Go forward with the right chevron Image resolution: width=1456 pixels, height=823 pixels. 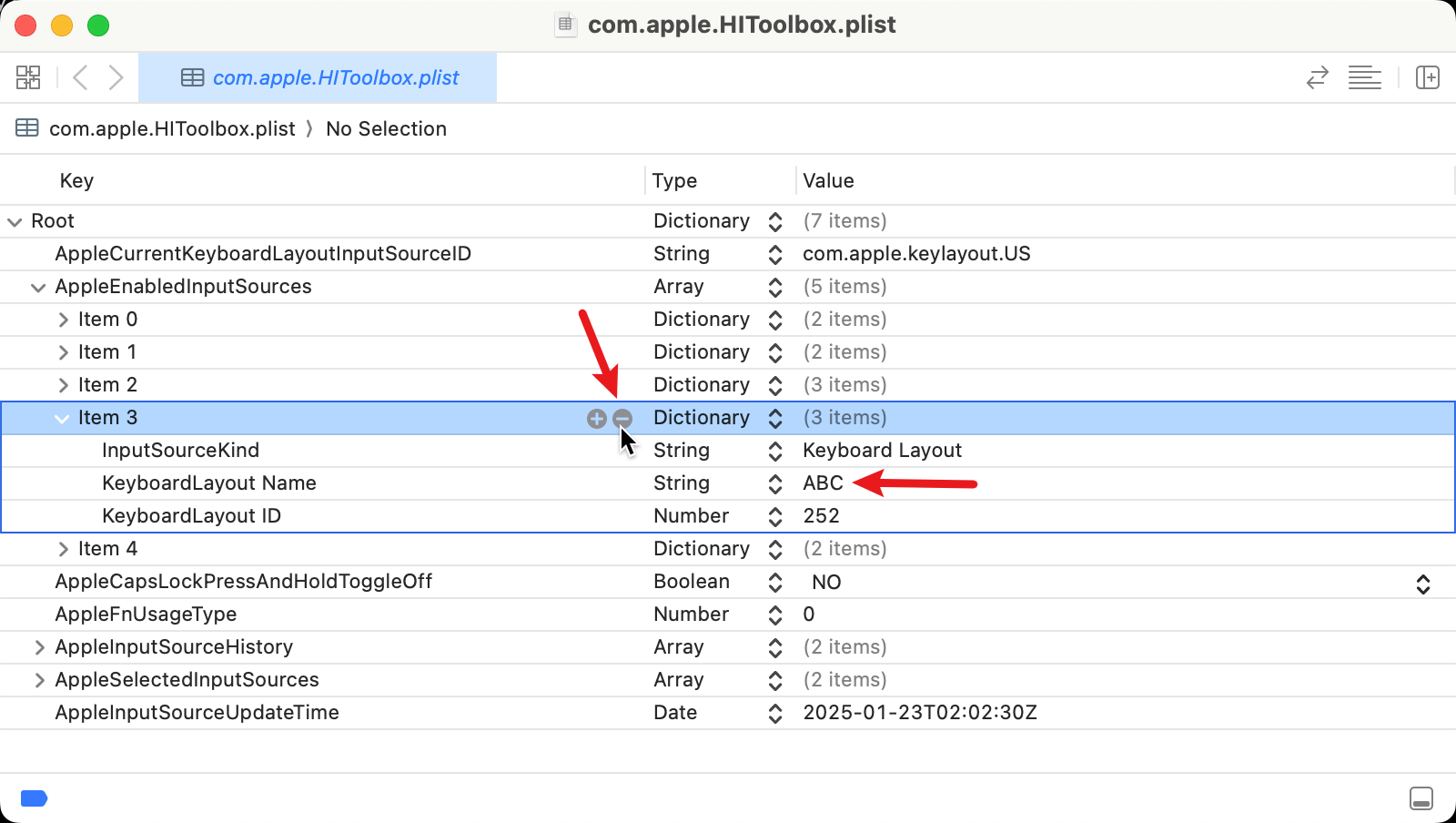point(116,77)
